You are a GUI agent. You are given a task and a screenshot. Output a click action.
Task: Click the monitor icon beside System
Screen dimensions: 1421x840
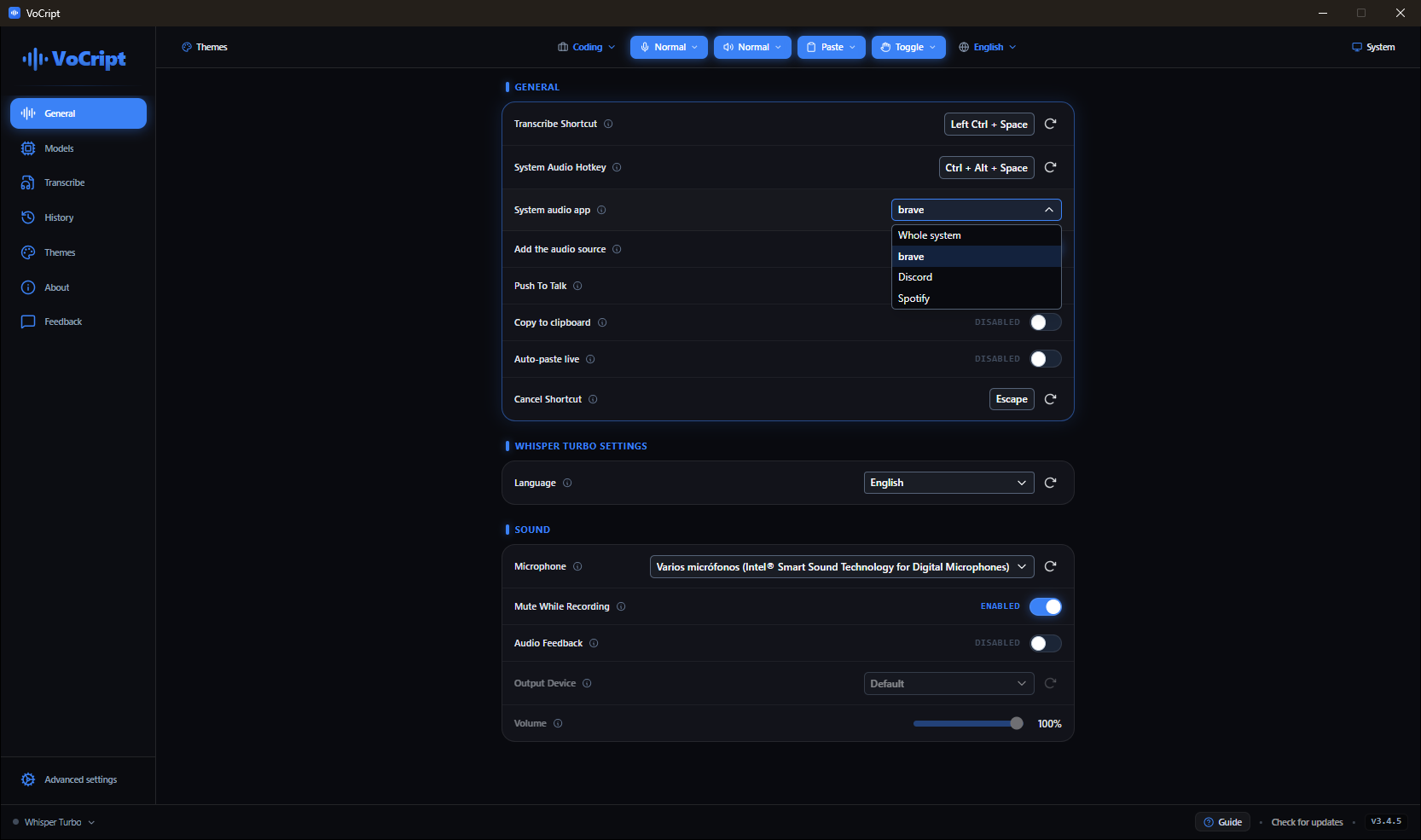pyautogui.click(x=1357, y=47)
